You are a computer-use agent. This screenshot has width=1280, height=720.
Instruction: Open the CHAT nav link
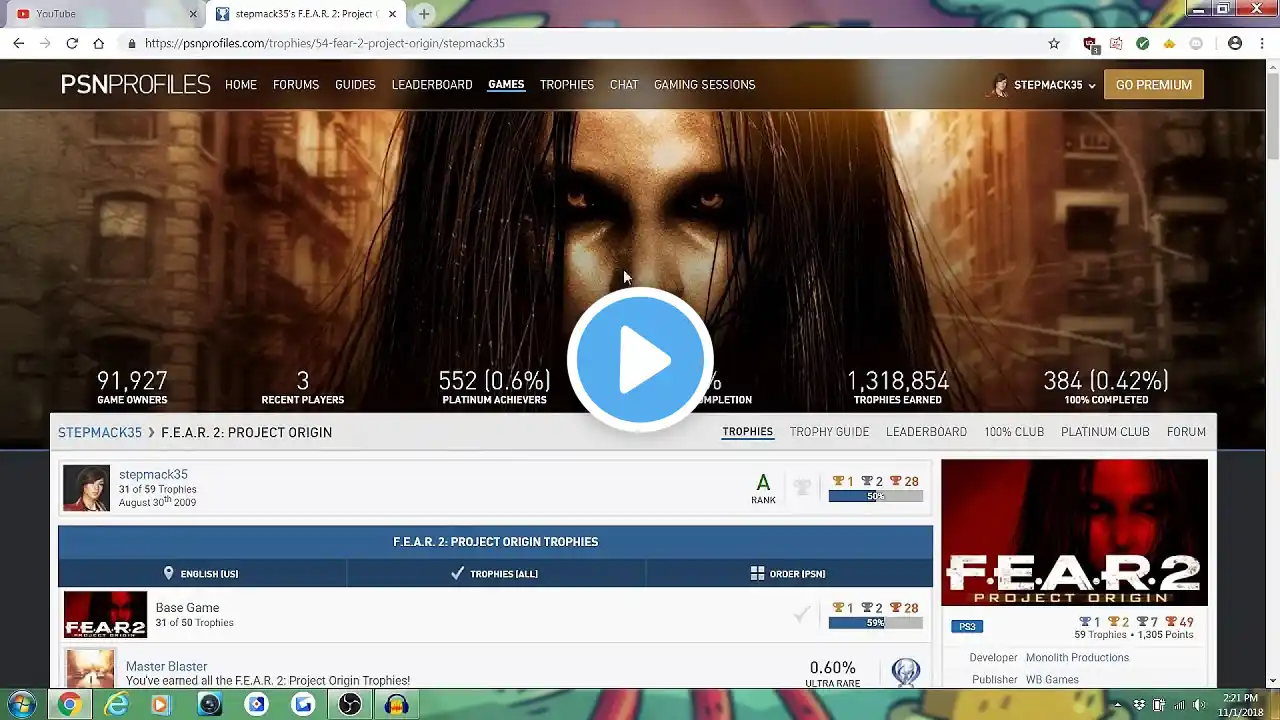coord(624,85)
